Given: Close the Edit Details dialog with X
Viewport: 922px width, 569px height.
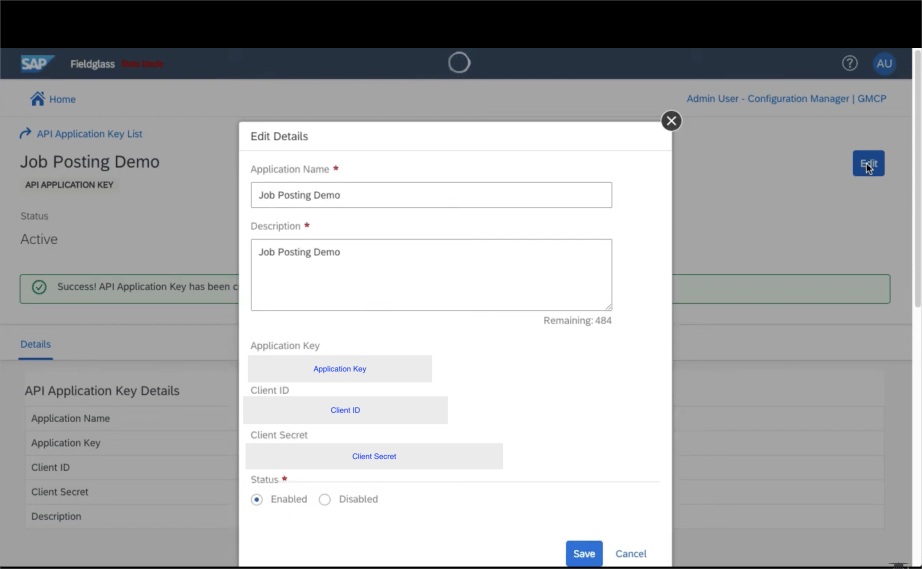Looking at the screenshot, I should pyautogui.click(x=671, y=121).
